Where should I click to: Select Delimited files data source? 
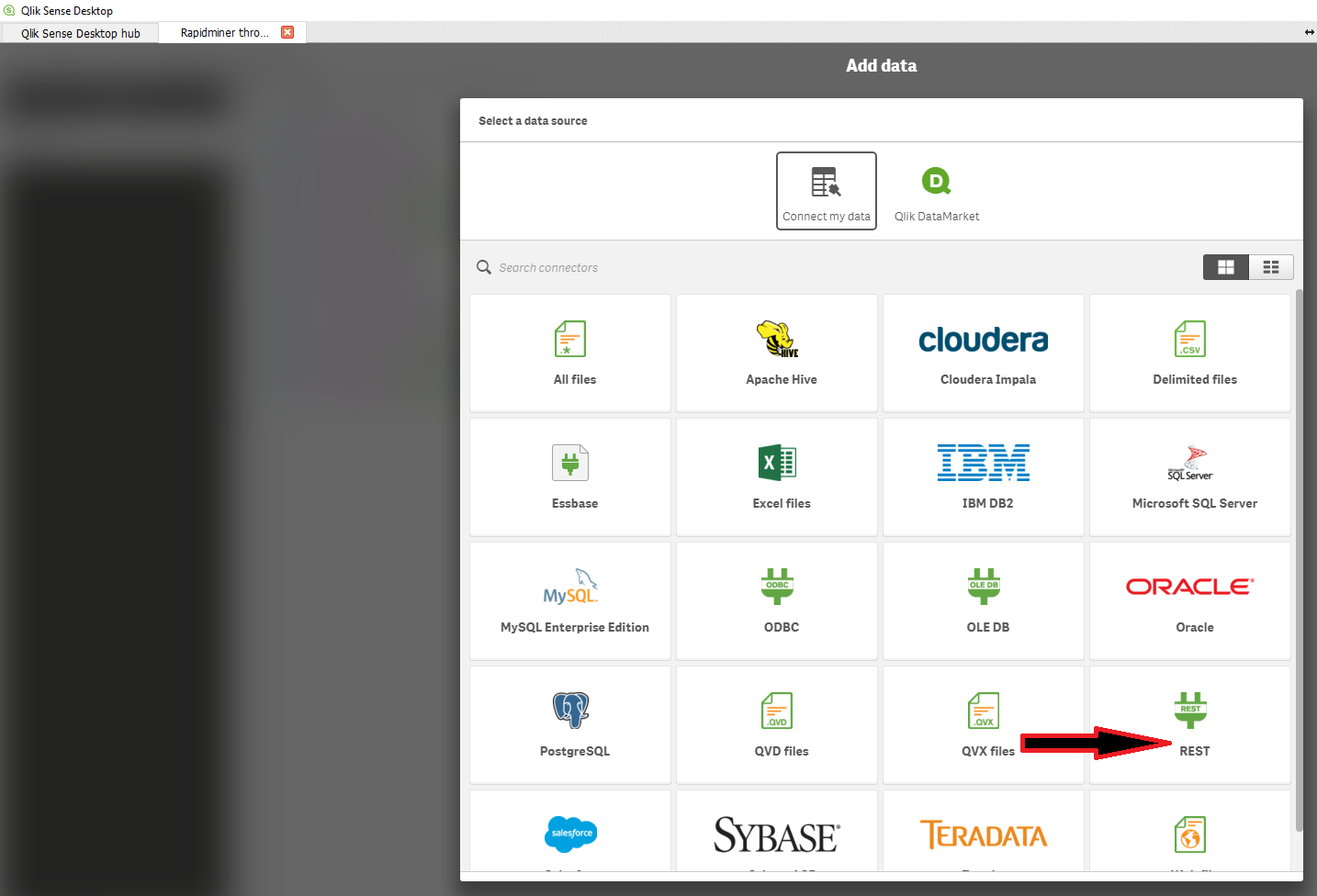pos(1190,353)
